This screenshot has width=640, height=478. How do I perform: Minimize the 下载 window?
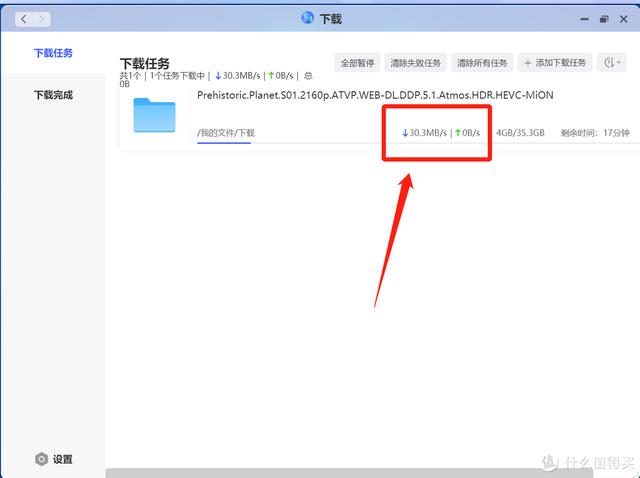(584, 19)
